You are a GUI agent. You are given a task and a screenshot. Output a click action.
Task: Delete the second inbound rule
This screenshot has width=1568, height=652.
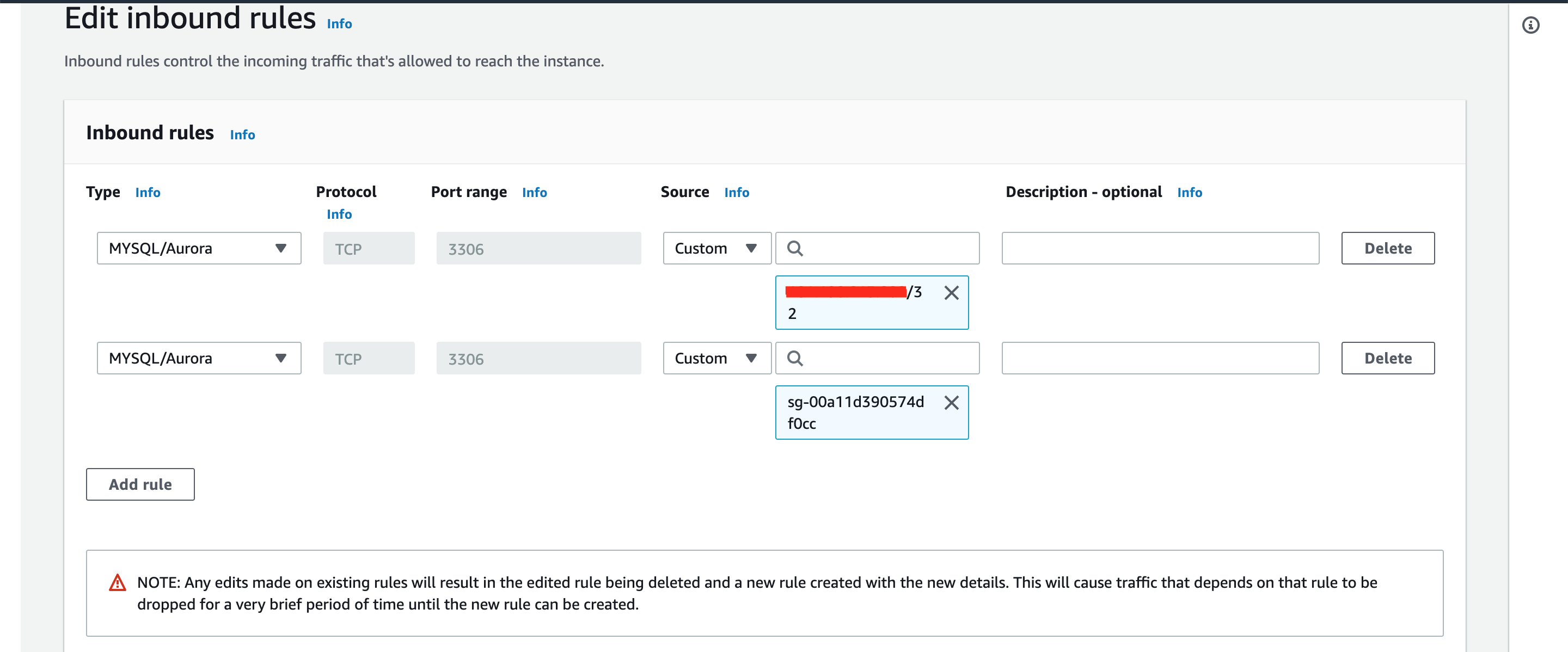[x=1387, y=358]
